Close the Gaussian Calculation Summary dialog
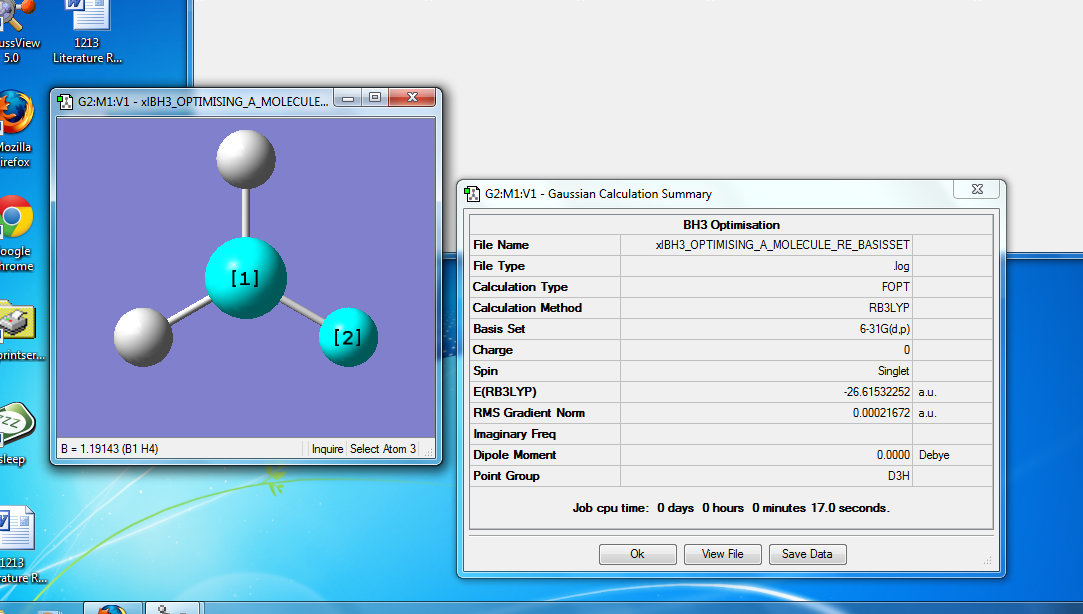This screenshot has height=614, width=1083. [x=977, y=189]
